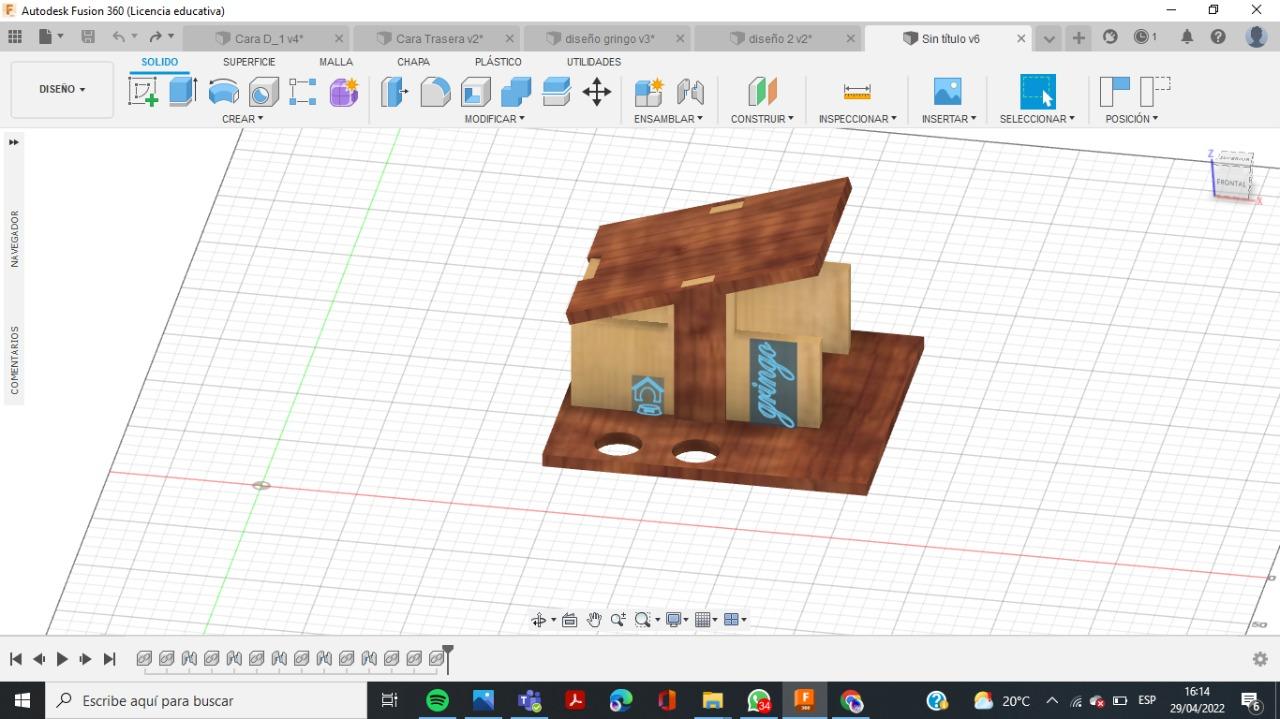1280x719 pixels.
Task: Expand the document tabs overflow chevron
Action: pos(1049,39)
